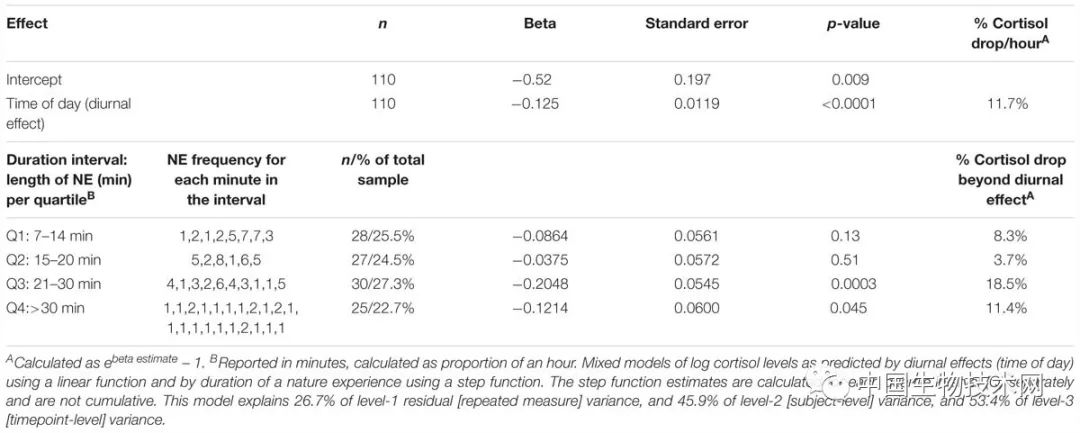The width and height of the screenshot is (1080, 433).
Task: Select the "Q4:>30 min" row label
Action: [45, 307]
